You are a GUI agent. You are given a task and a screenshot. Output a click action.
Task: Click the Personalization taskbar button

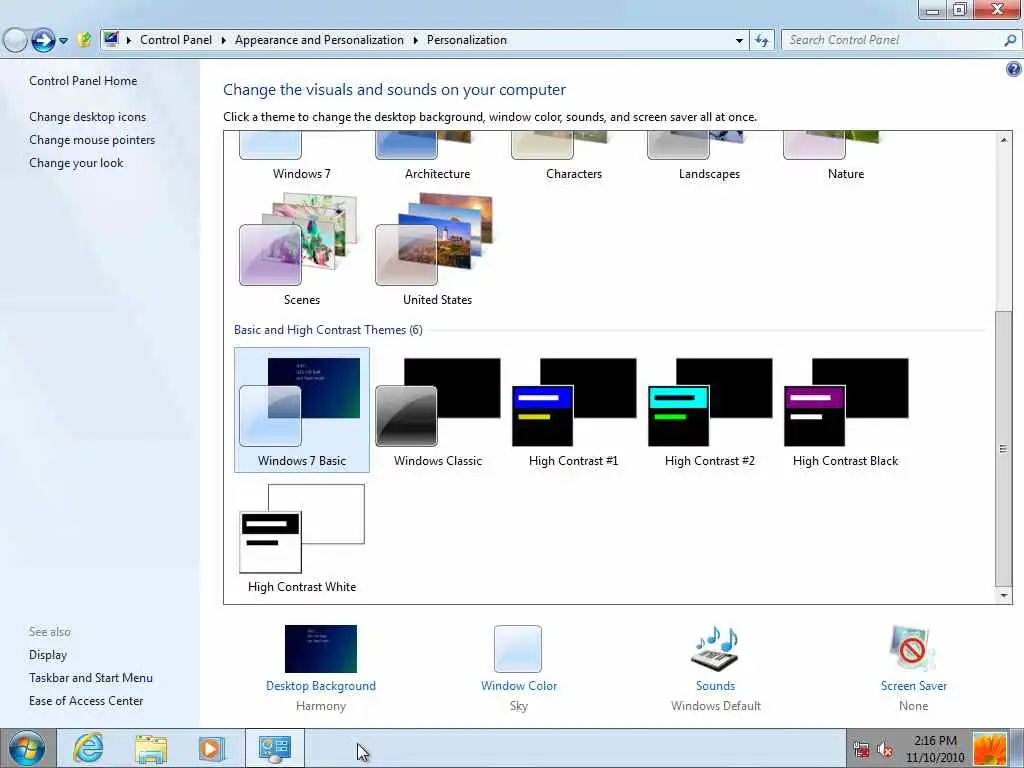[x=275, y=748]
